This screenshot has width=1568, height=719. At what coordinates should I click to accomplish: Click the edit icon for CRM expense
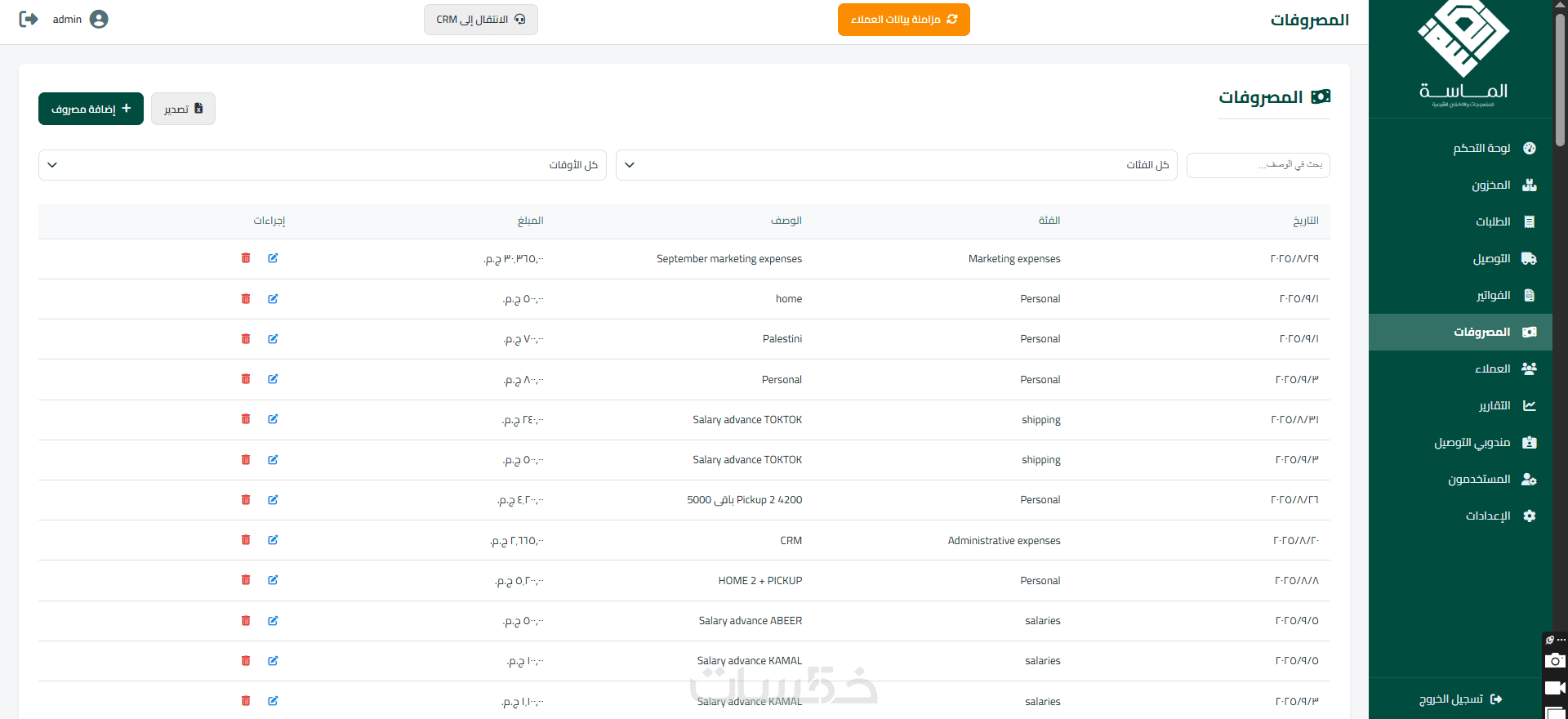(273, 540)
